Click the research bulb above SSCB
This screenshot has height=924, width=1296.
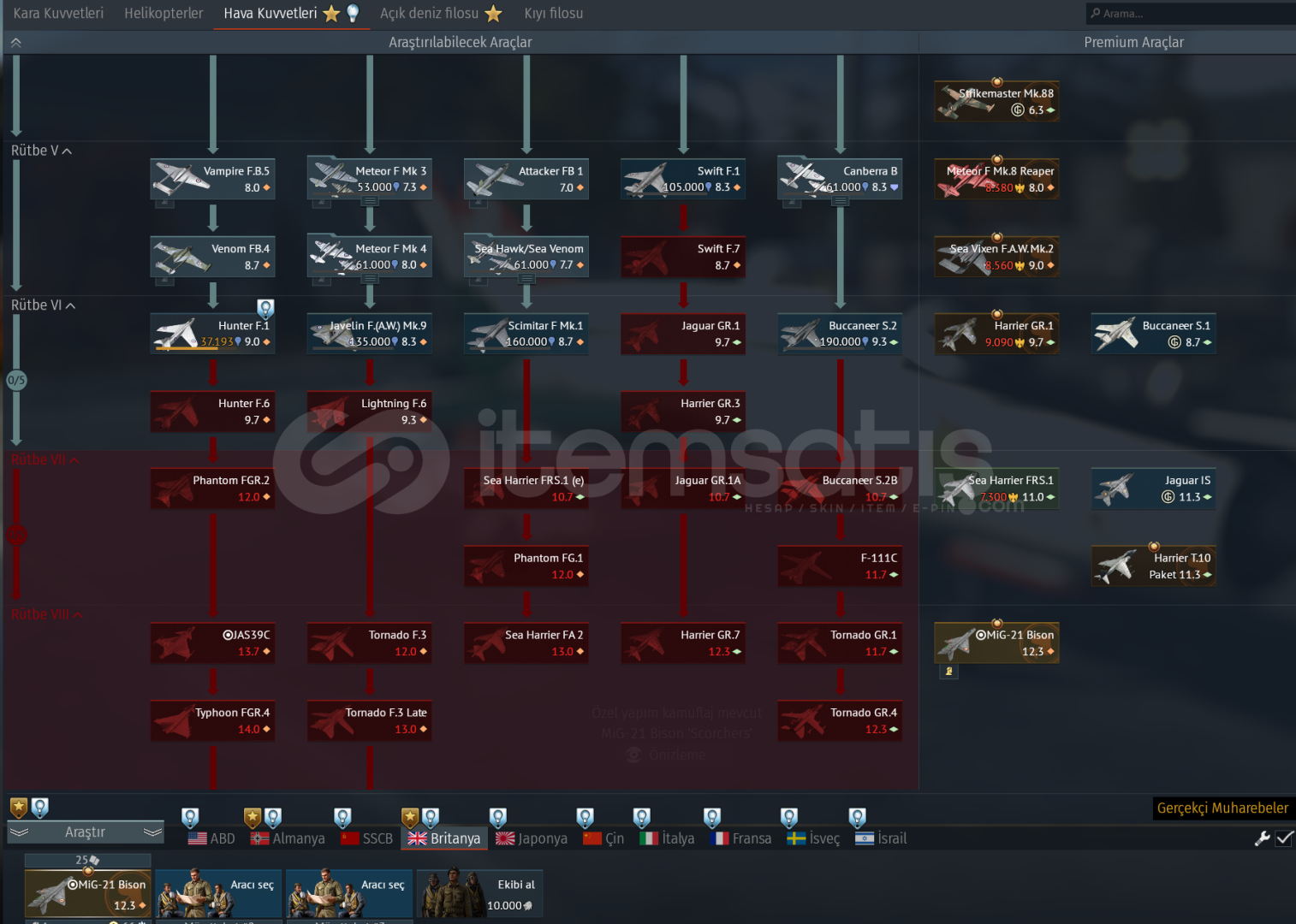click(342, 818)
